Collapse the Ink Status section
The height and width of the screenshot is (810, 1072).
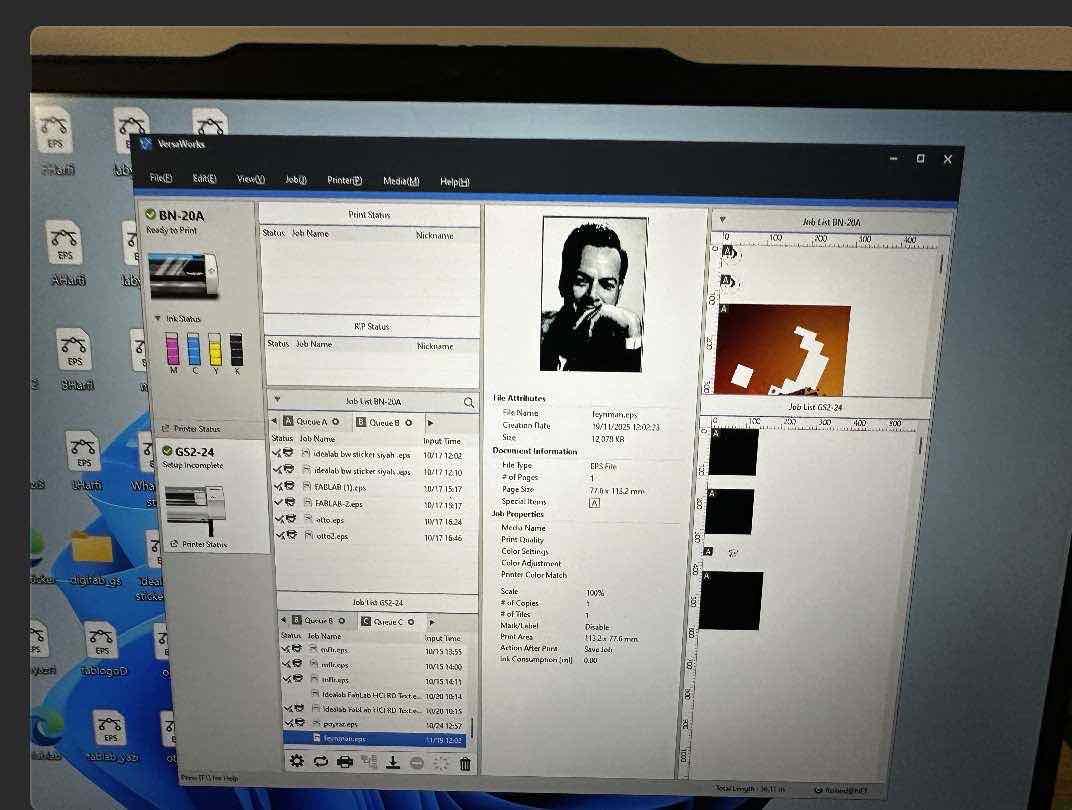coord(158,319)
